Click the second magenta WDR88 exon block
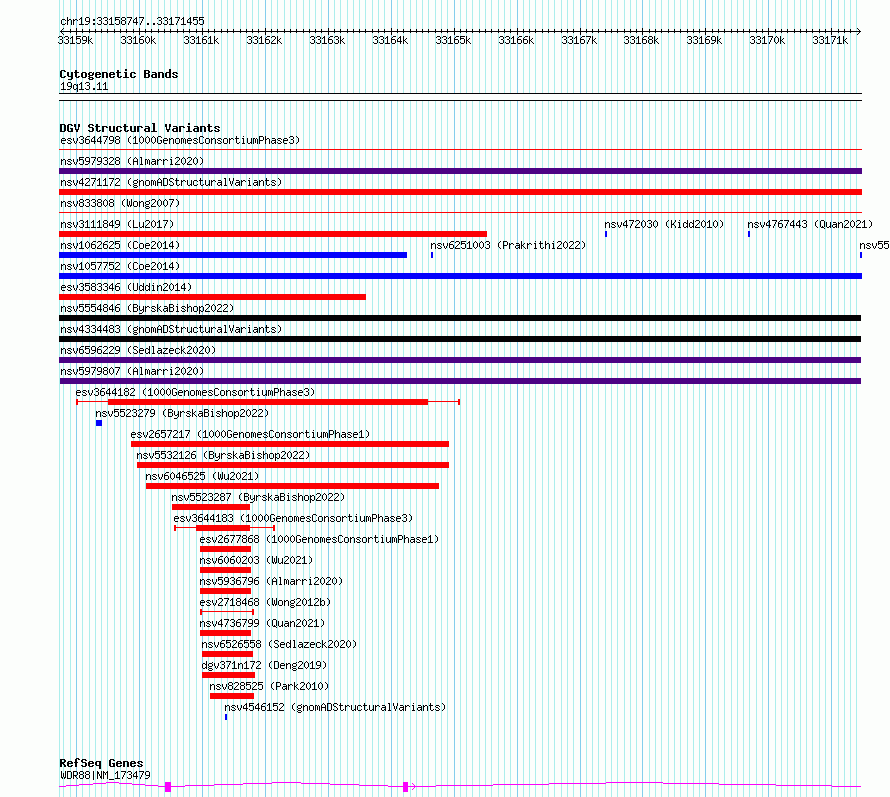 [405, 787]
